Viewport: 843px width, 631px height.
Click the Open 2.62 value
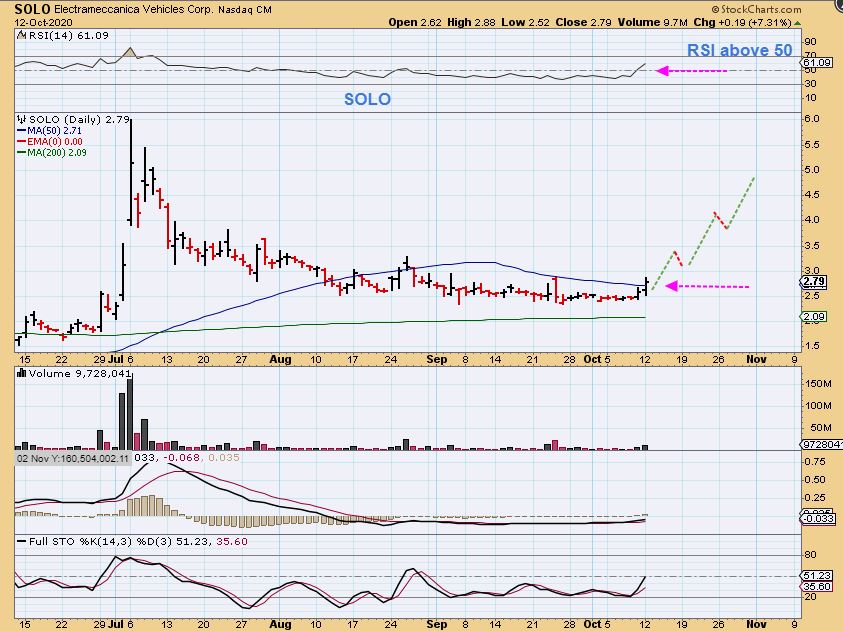[x=415, y=23]
